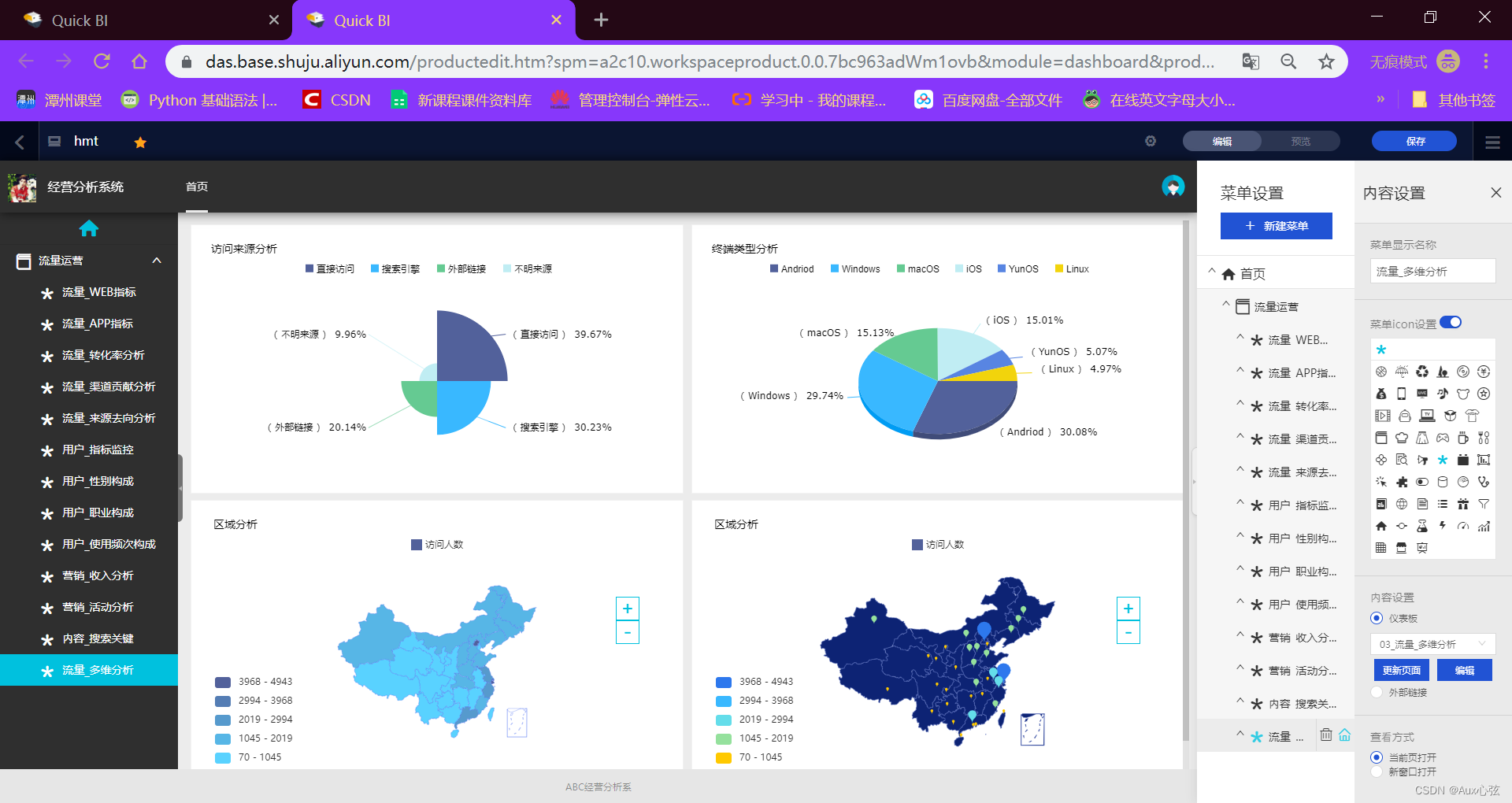Viewport: 1512px width, 803px height.
Task: Select the funnel filter icon in the grid
Action: (x=1484, y=503)
